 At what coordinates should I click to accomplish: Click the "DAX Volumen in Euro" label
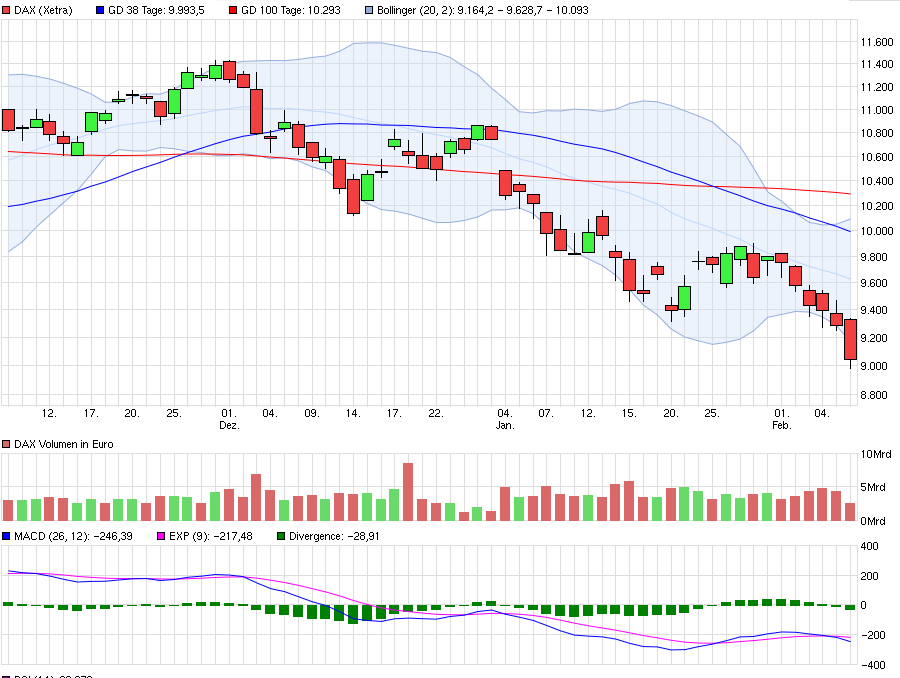(64, 444)
